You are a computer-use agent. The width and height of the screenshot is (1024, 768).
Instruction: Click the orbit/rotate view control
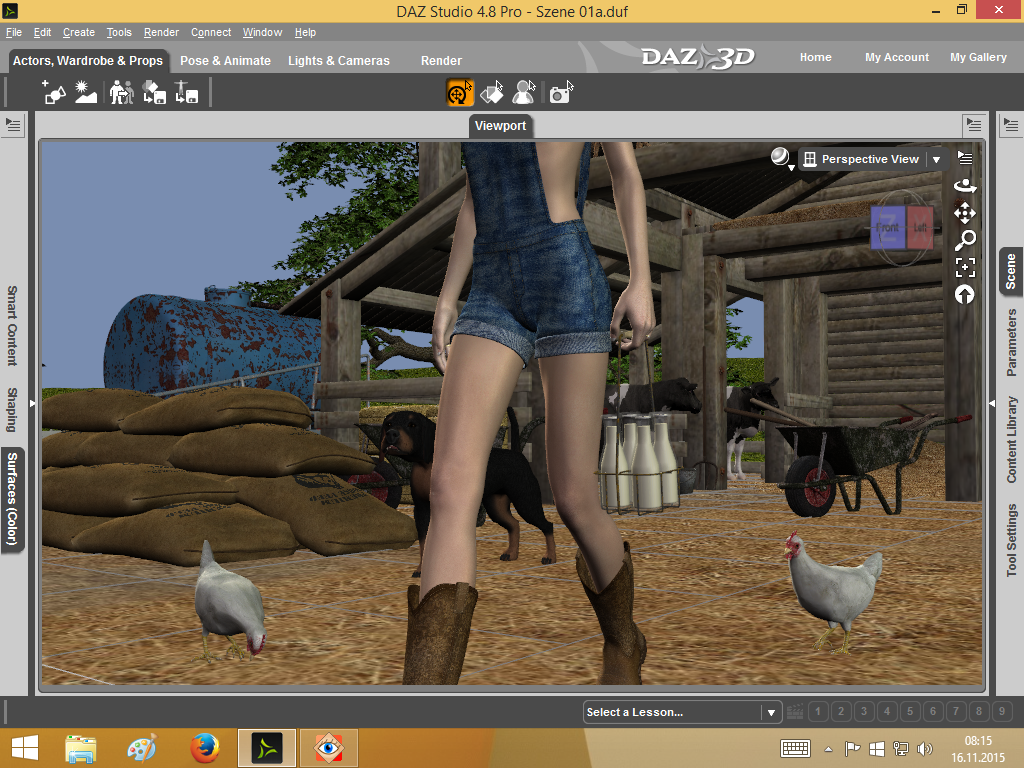[x=965, y=185]
